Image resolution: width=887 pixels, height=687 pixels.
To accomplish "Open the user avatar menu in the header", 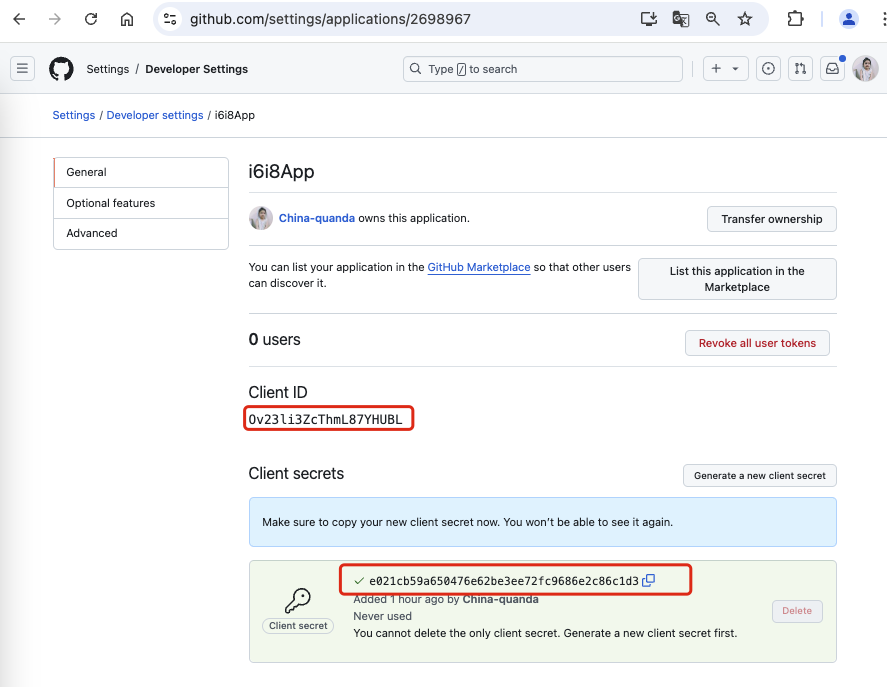I will 865,69.
